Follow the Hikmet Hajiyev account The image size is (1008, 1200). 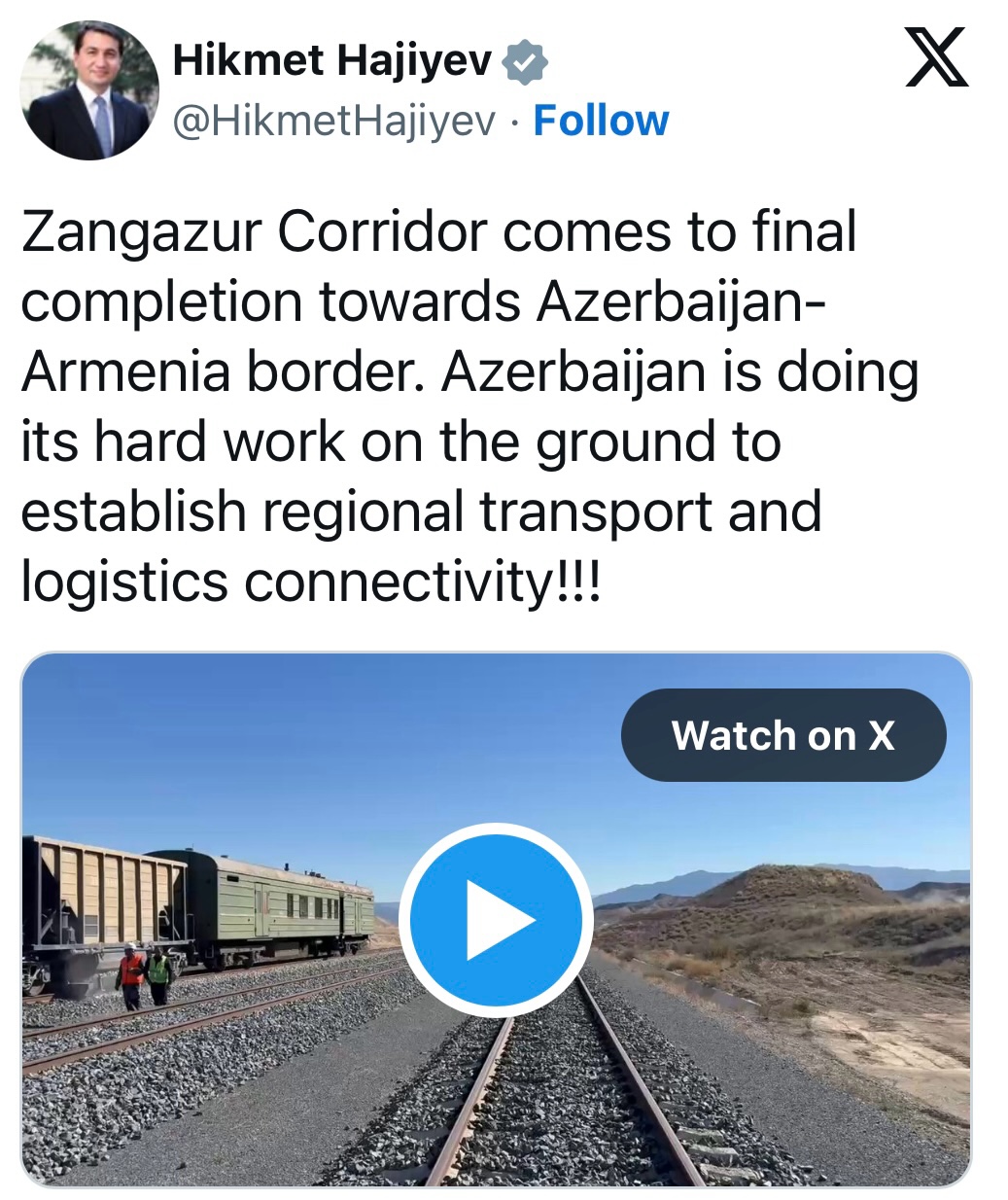tap(601, 121)
